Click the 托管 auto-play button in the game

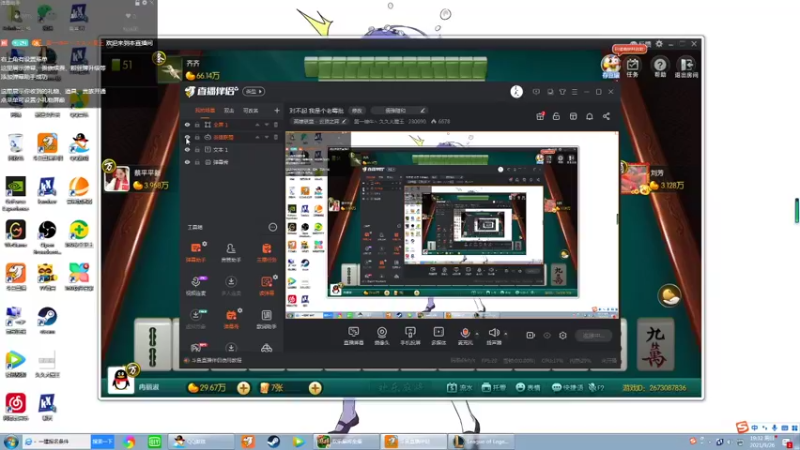click(x=494, y=388)
